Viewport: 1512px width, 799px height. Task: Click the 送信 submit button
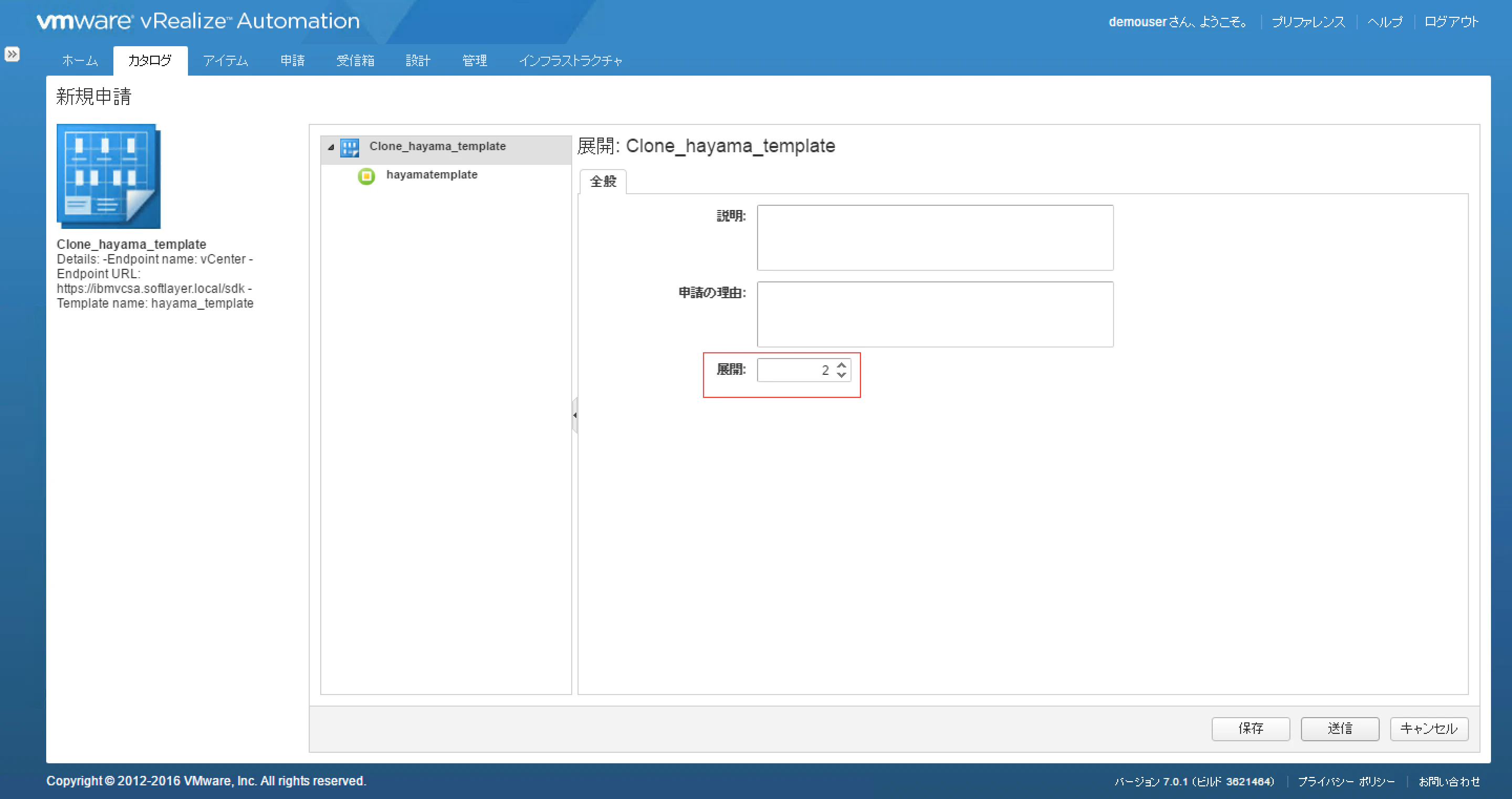click(1339, 729)
